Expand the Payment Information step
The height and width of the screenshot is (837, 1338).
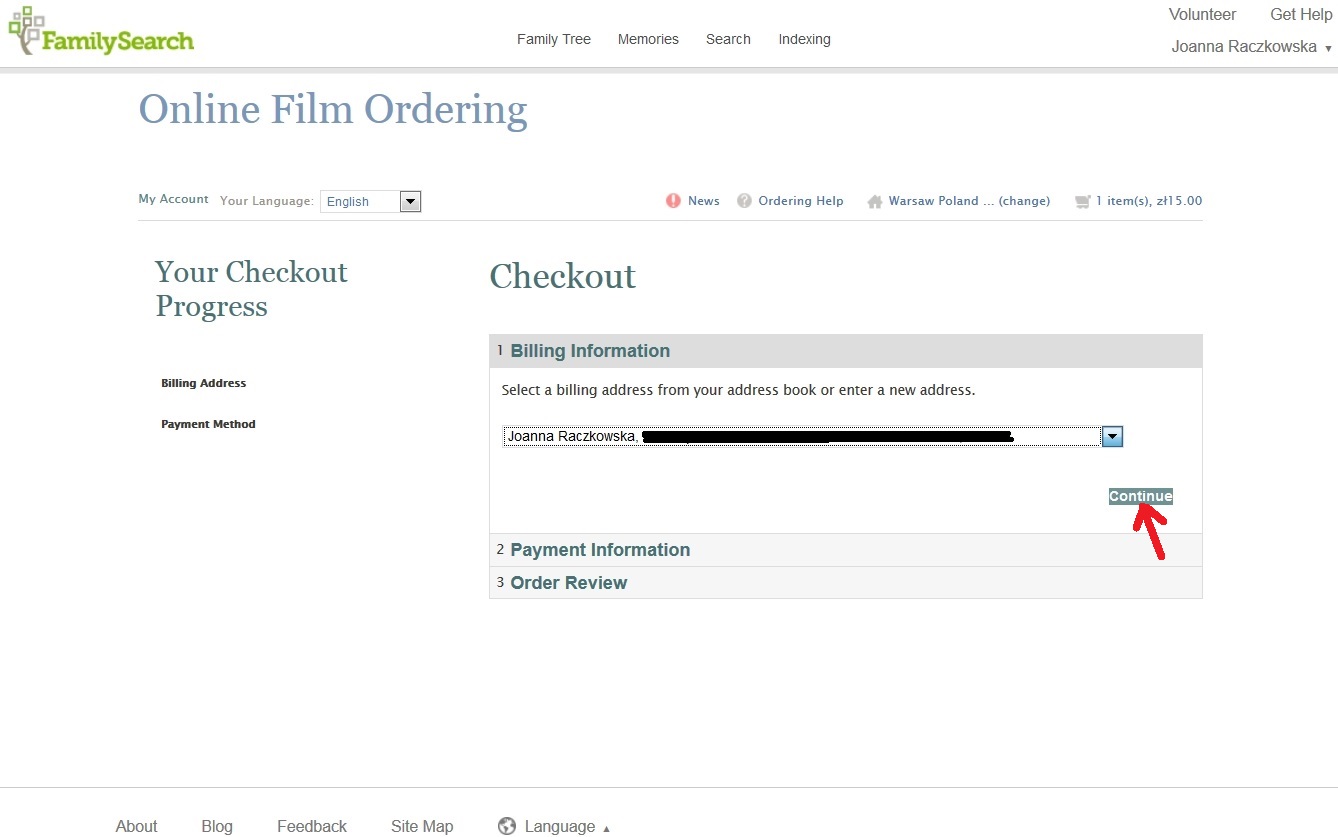click(x=600, y=550)
